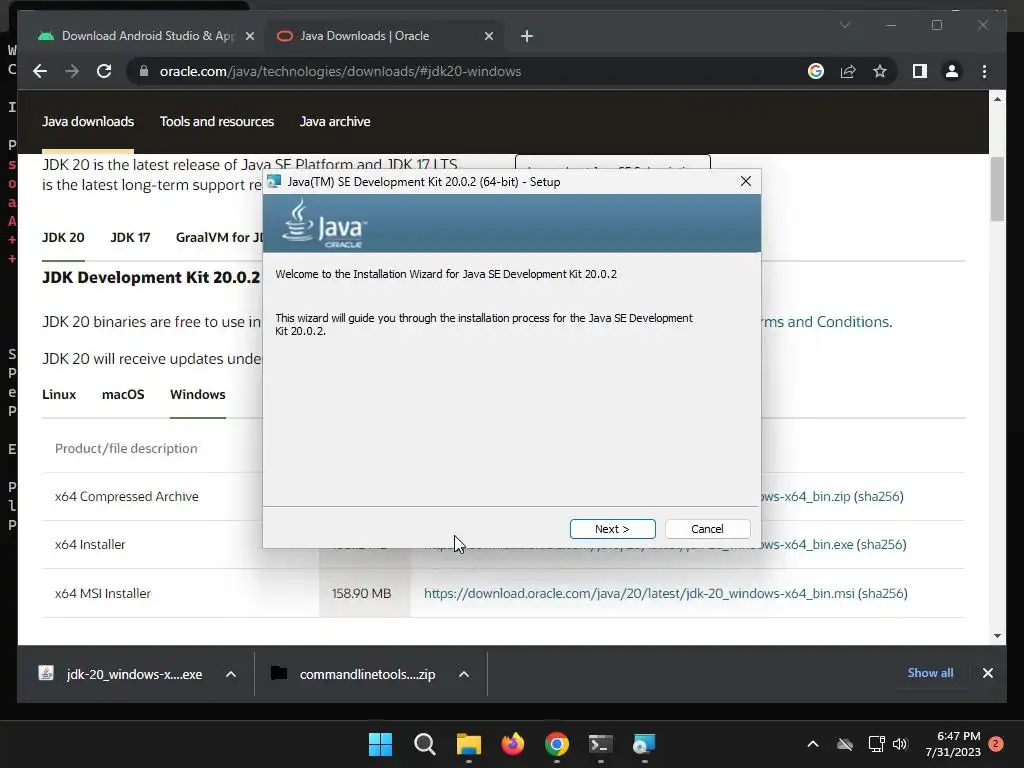Screen dimensions: 1024x768
Task: Click the Terms and Conditions link text
Action: click(825, 322)
